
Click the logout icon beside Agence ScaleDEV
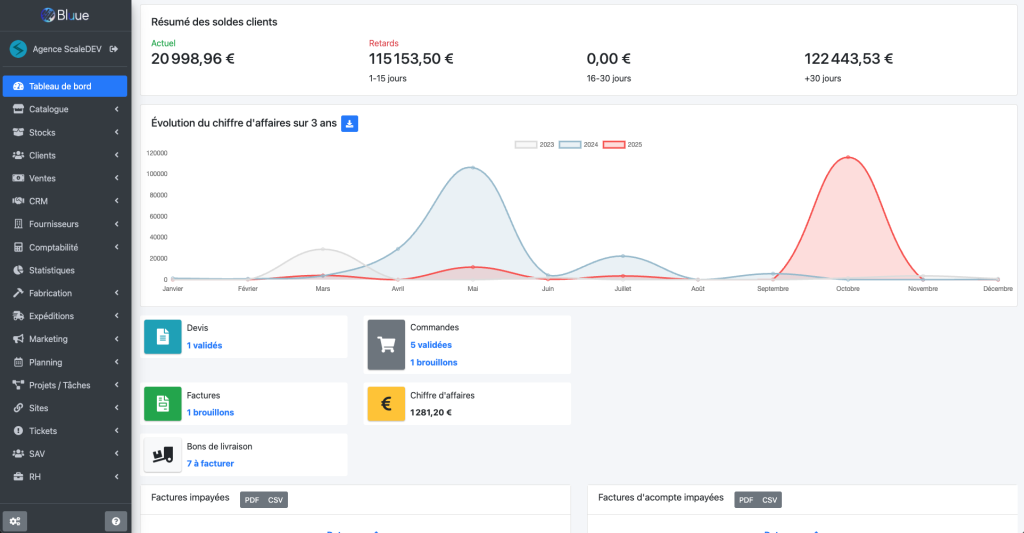click(x=114, y=49)
